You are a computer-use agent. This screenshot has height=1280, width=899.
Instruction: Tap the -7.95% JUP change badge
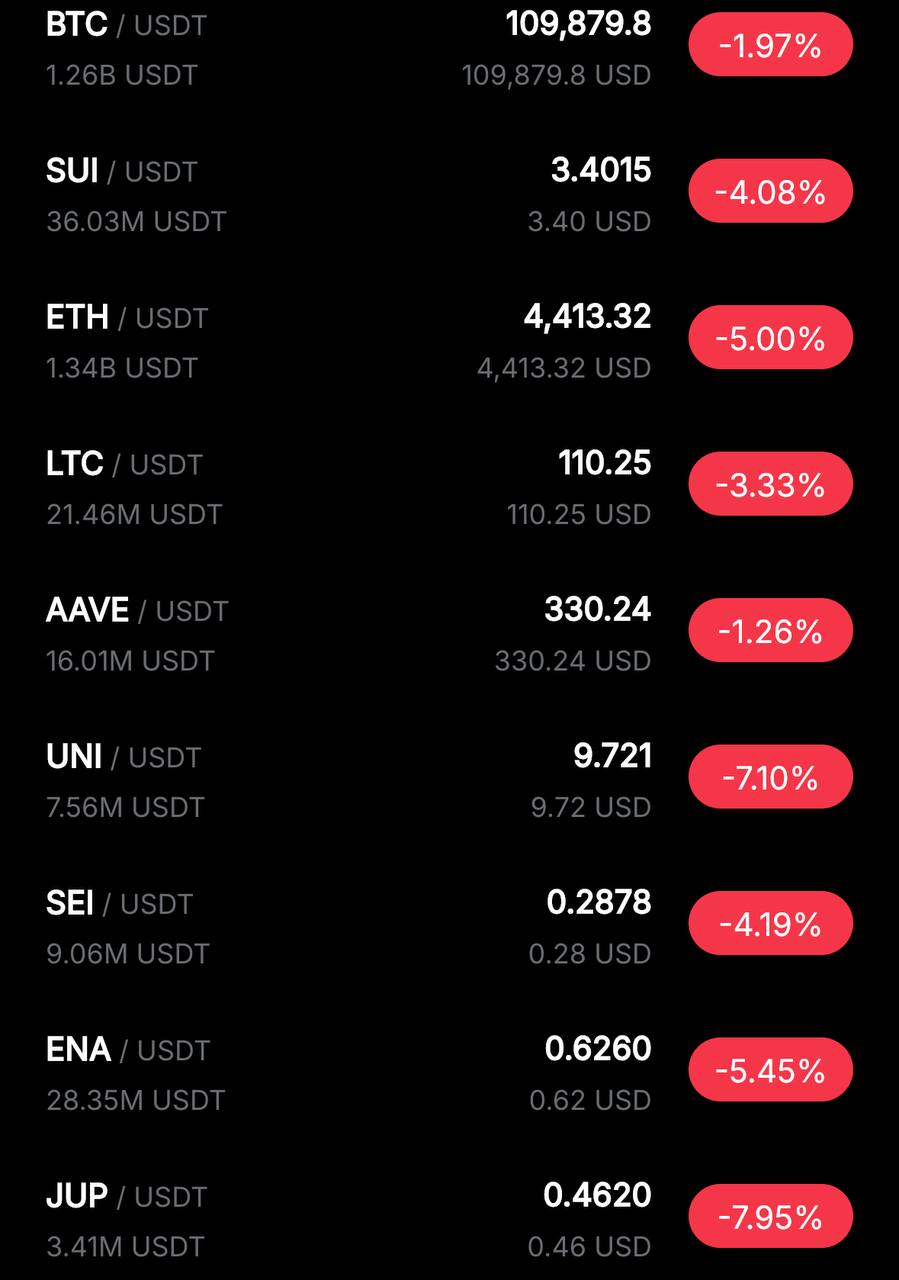coord(770,1217)
